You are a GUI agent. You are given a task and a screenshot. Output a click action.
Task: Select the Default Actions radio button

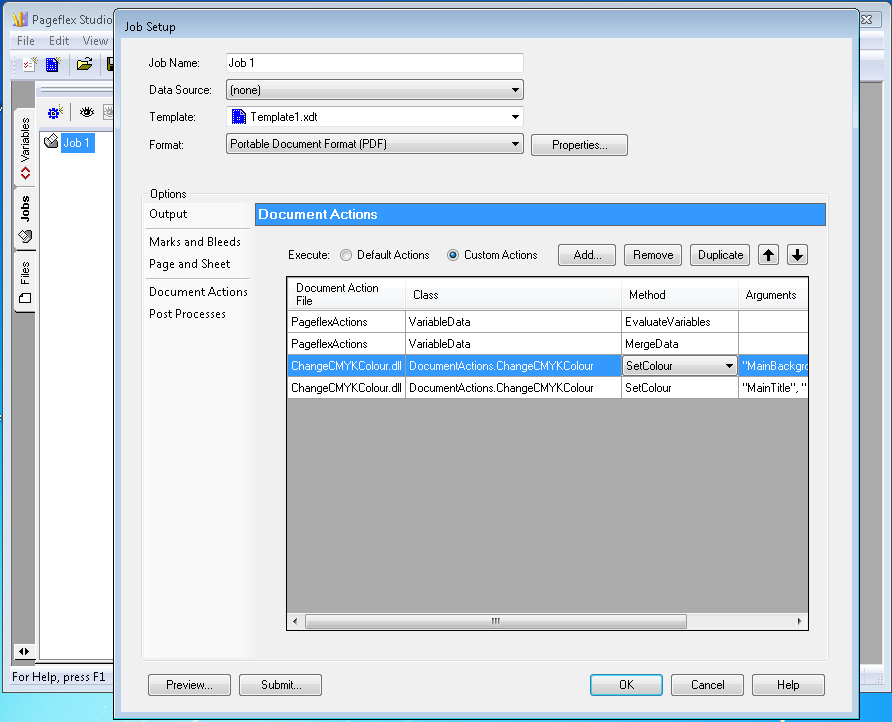pyautogui.click(x=346, y=255)
